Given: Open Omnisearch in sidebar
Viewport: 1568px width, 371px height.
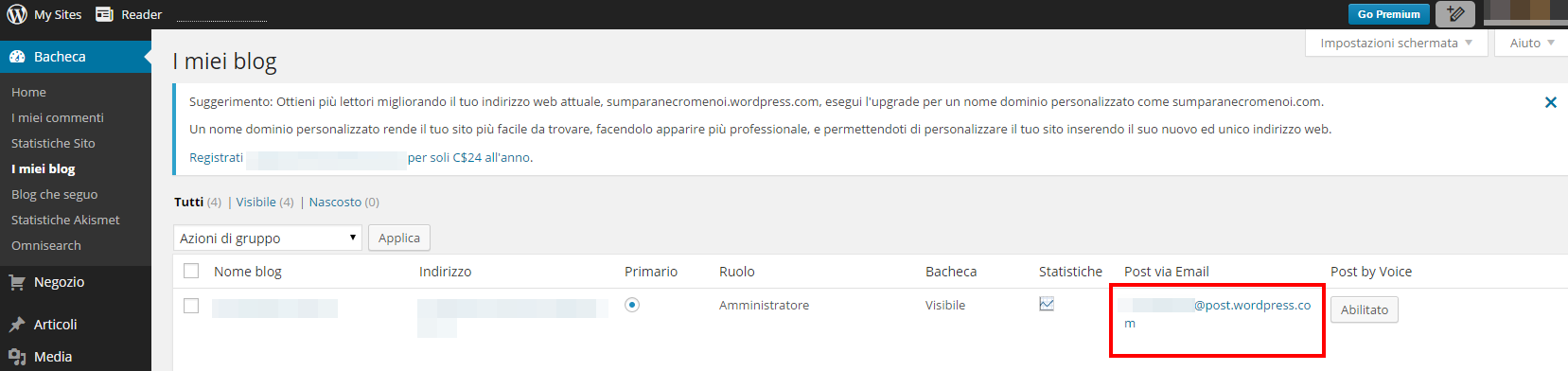Looking at the screenshot, I should pos(46,245).
